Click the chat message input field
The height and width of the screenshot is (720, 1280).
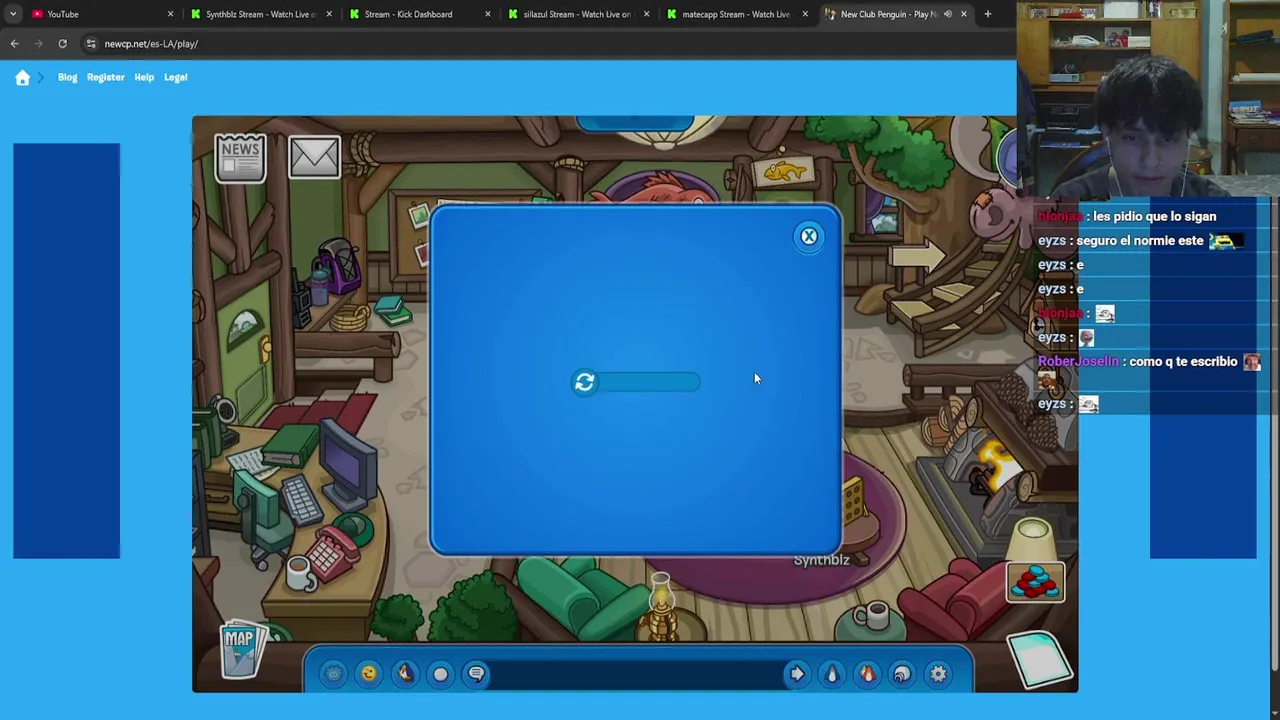(x=636, y=674)
